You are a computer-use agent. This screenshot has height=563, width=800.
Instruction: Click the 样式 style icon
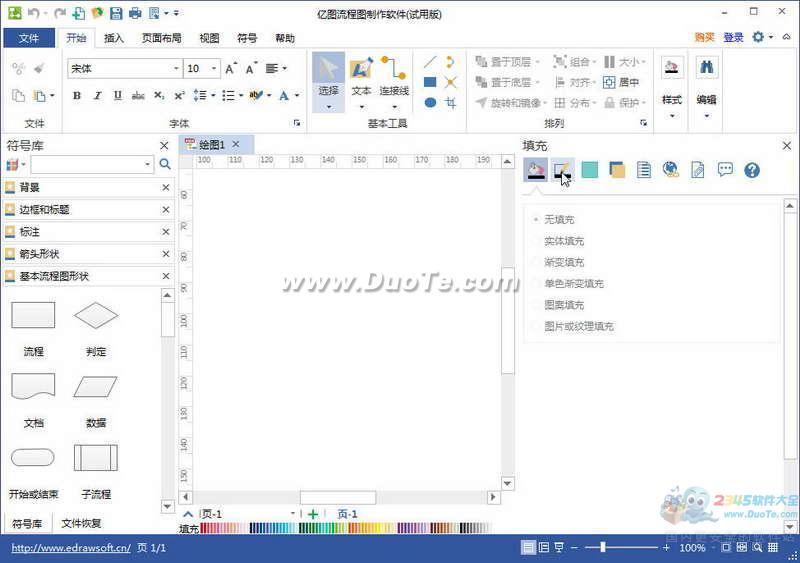tap(671, 67)
